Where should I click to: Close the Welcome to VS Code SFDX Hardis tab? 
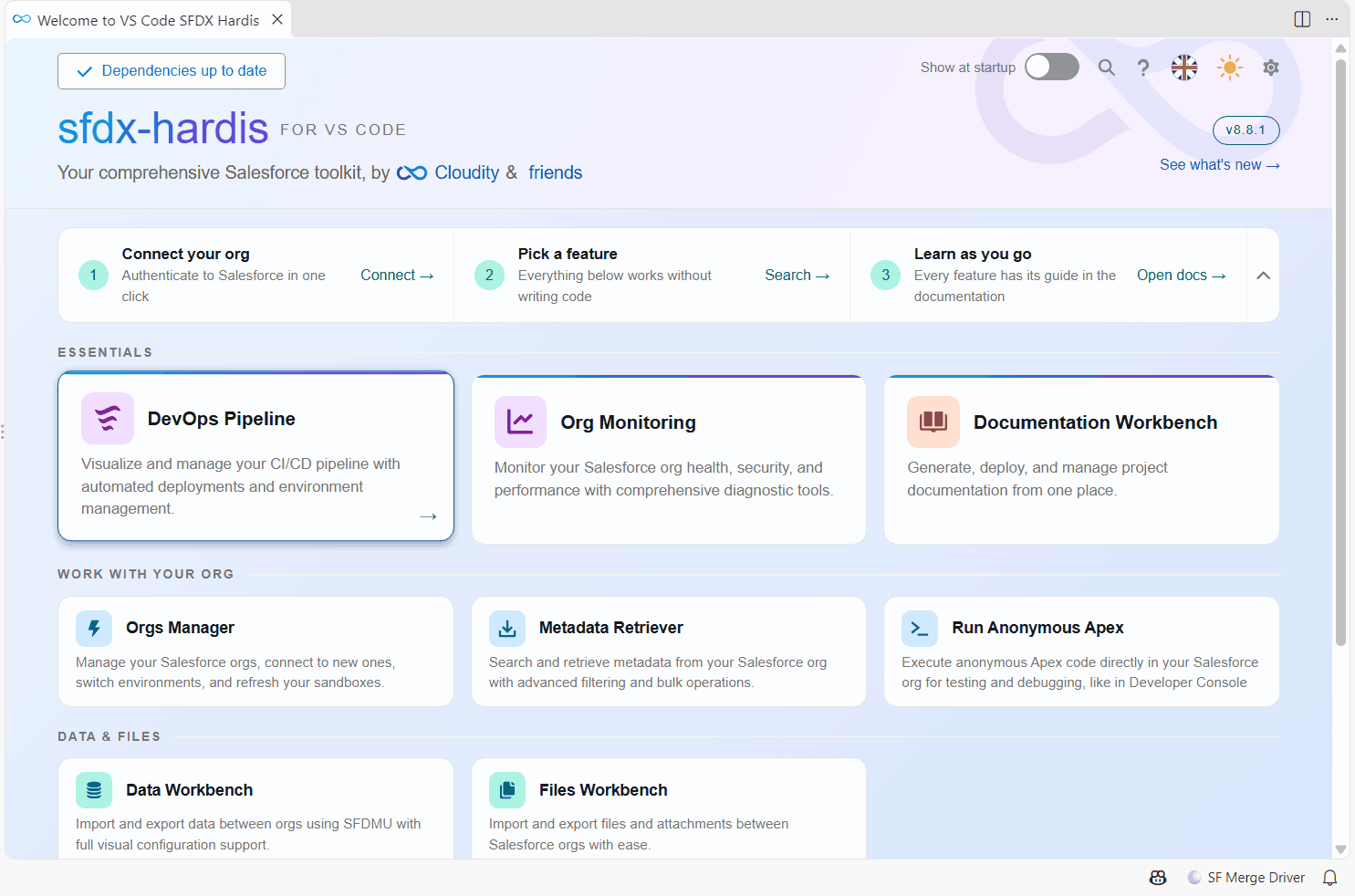pyautogui.click(x=277, y=19)
